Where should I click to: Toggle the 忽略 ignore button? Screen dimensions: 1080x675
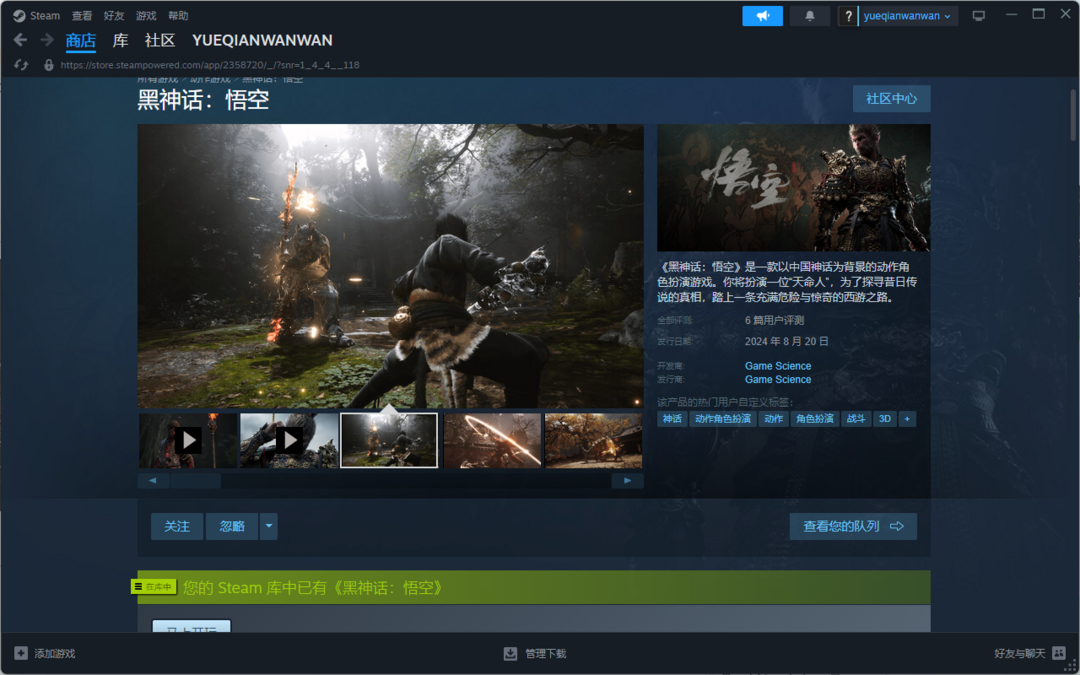point(232,526)
